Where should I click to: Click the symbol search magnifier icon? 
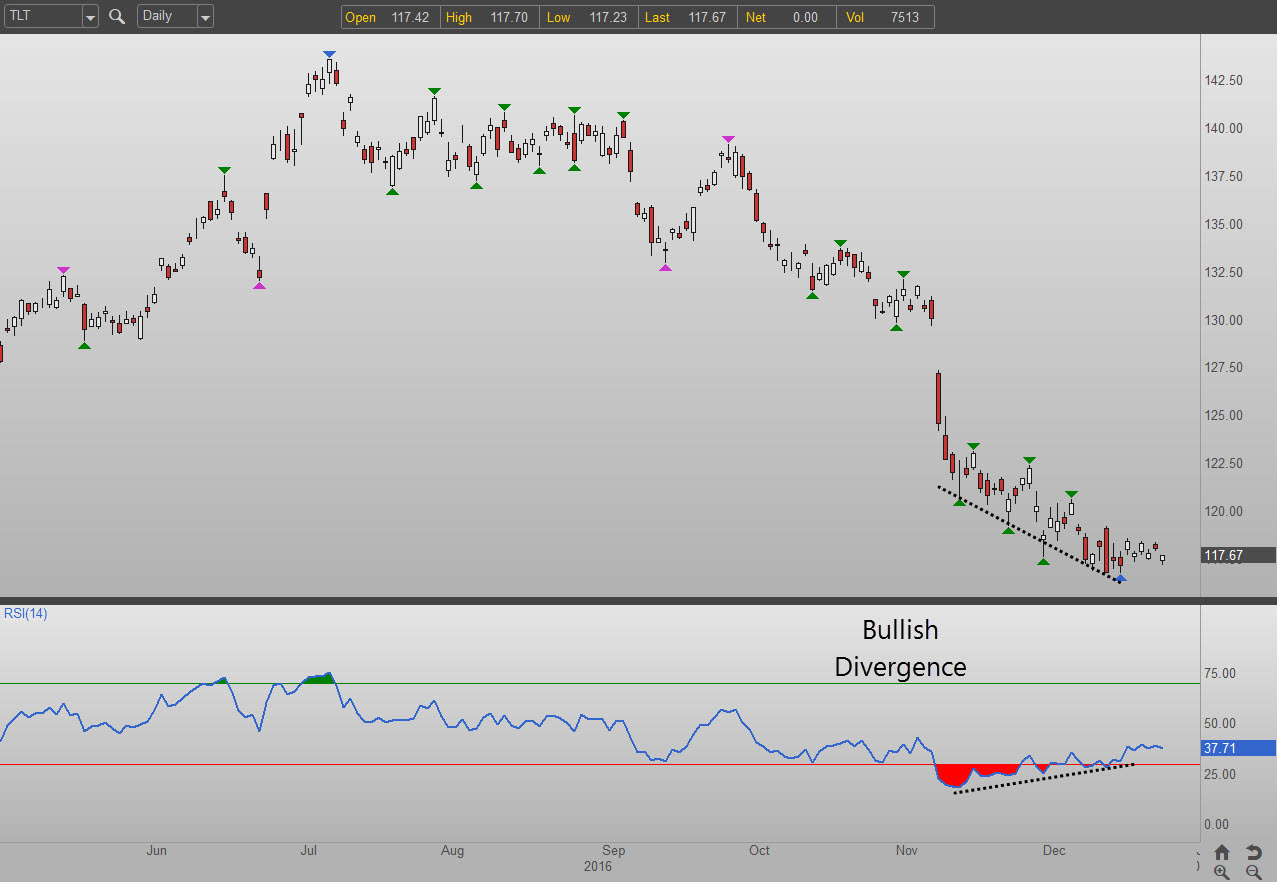(x=117, y=17)
